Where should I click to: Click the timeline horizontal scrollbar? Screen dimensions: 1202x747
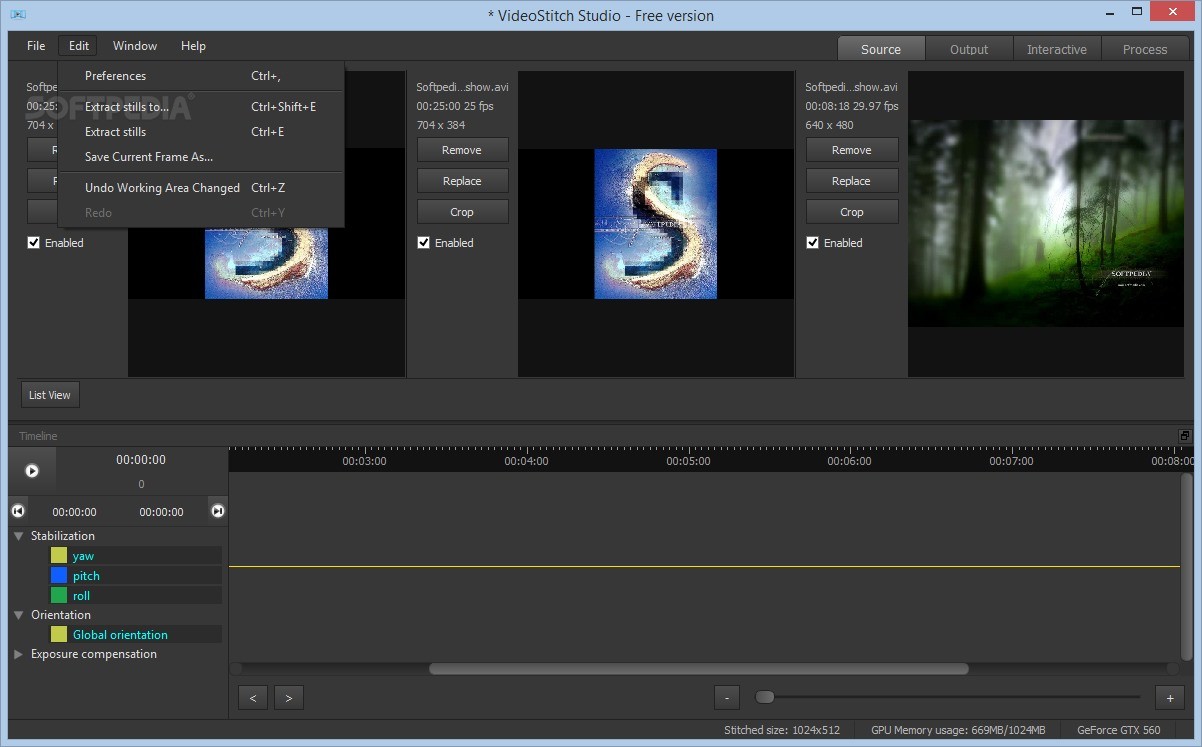(x=699, y=669)
